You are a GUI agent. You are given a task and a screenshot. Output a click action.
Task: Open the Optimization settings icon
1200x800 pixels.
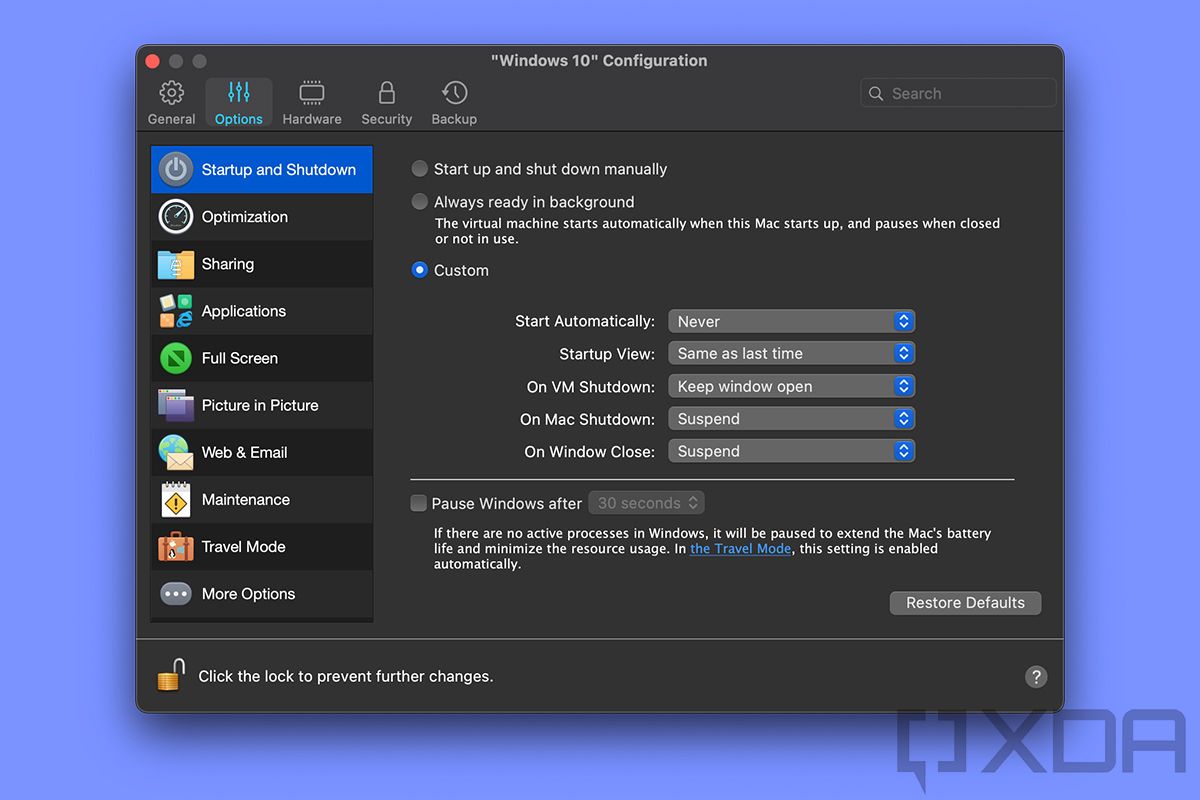(x=176, y=216)
